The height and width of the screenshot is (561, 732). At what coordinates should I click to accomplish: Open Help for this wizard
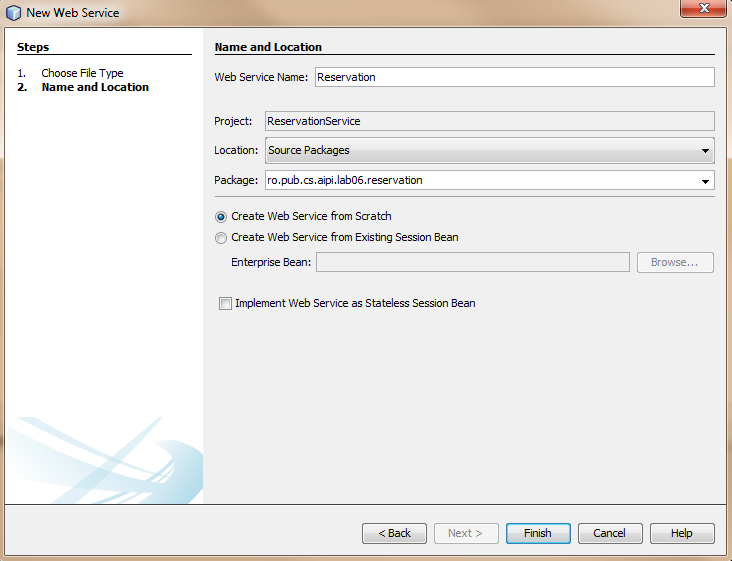coord(682,533)
